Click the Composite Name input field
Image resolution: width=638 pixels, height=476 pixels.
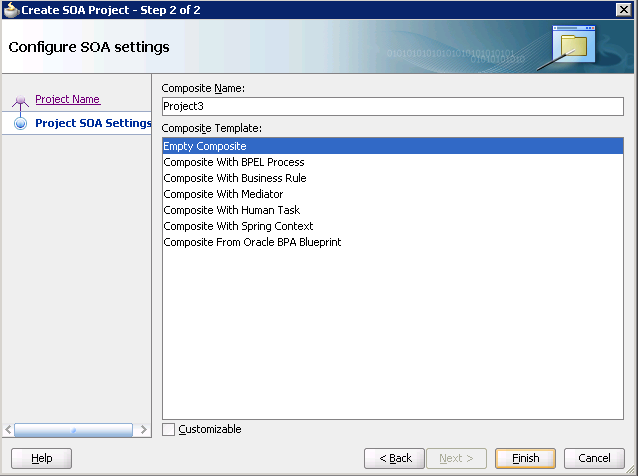(x=393, y=106)
